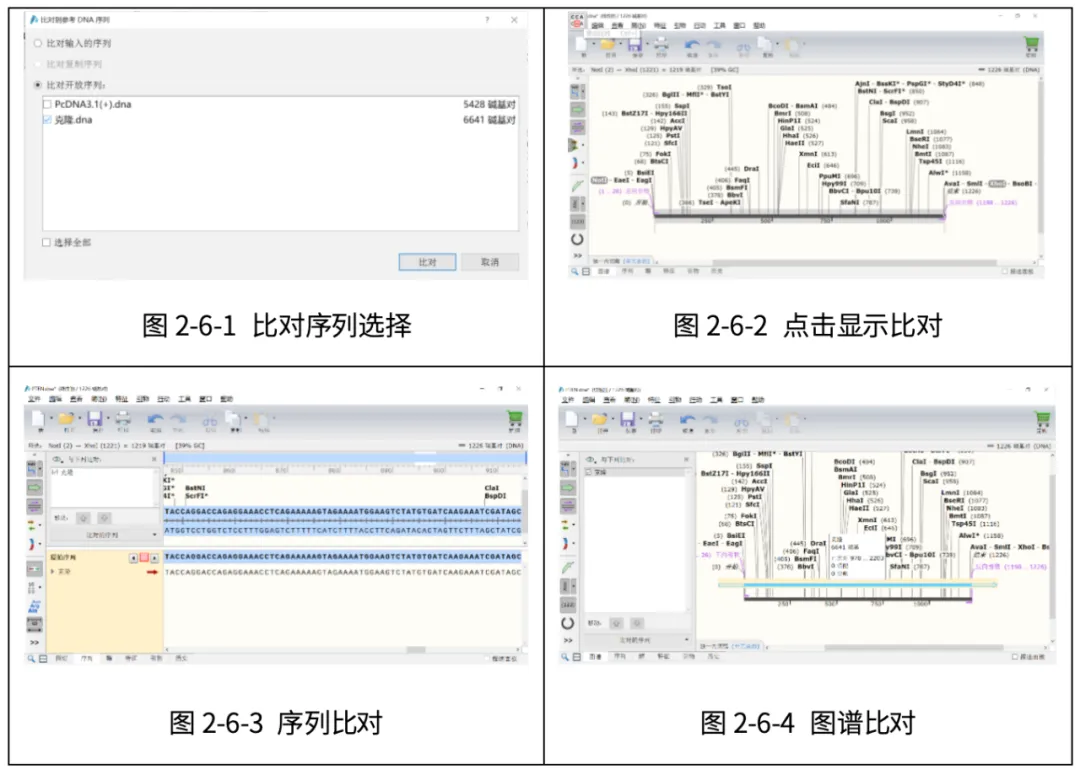Select the 比对输入的序列 radio option

(x=39, y=44)
